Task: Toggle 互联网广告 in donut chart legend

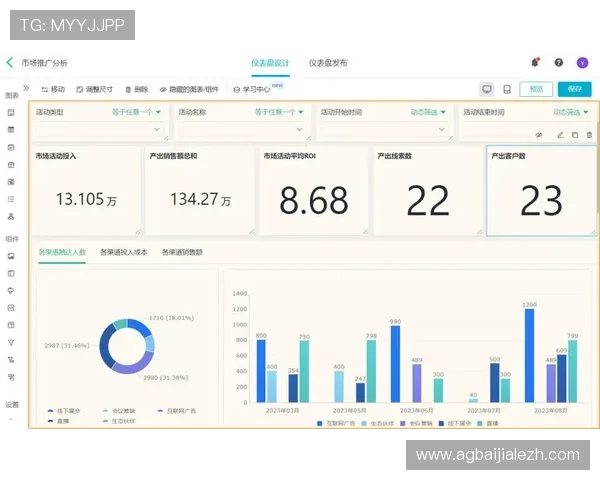Action: 177,411
